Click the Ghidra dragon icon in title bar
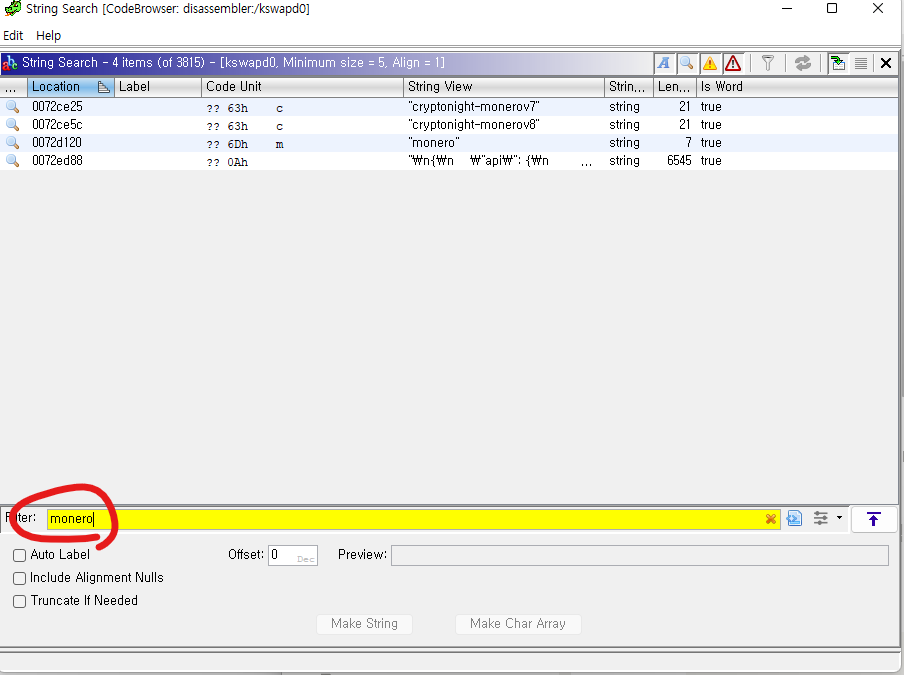The image size is (904, 675). click(13, 9)
